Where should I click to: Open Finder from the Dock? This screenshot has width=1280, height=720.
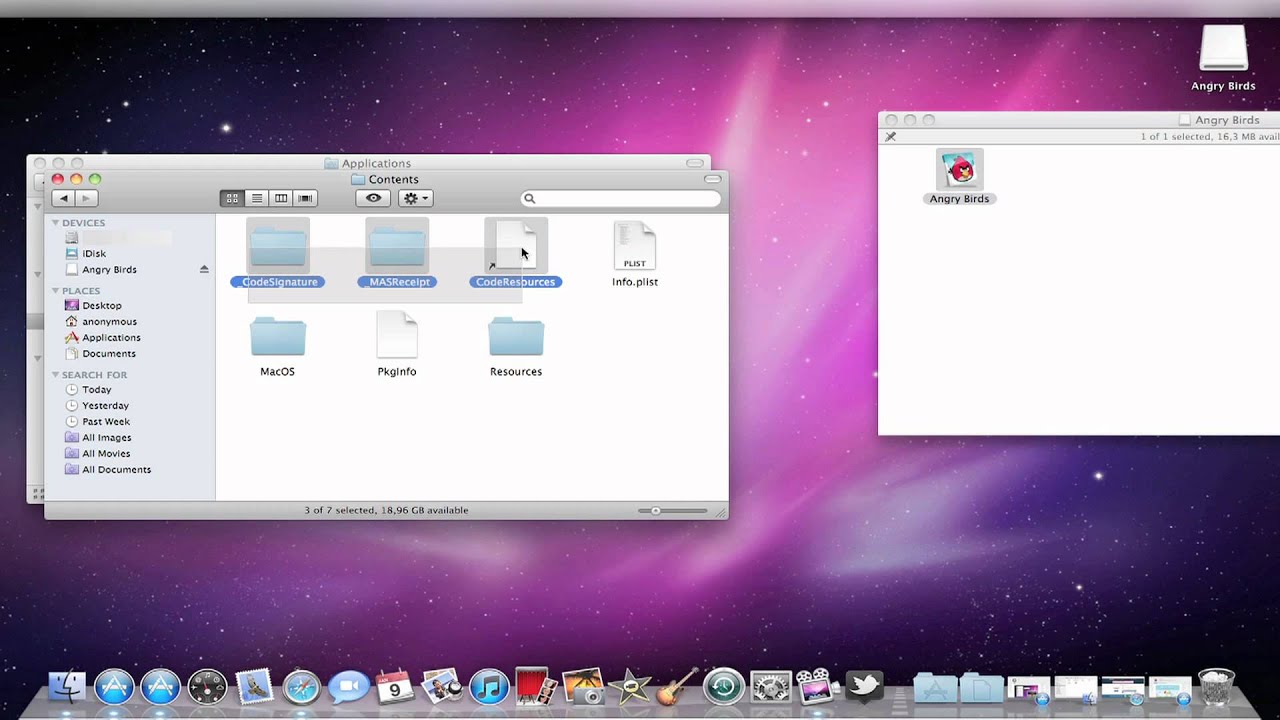(x=68, y=687)
